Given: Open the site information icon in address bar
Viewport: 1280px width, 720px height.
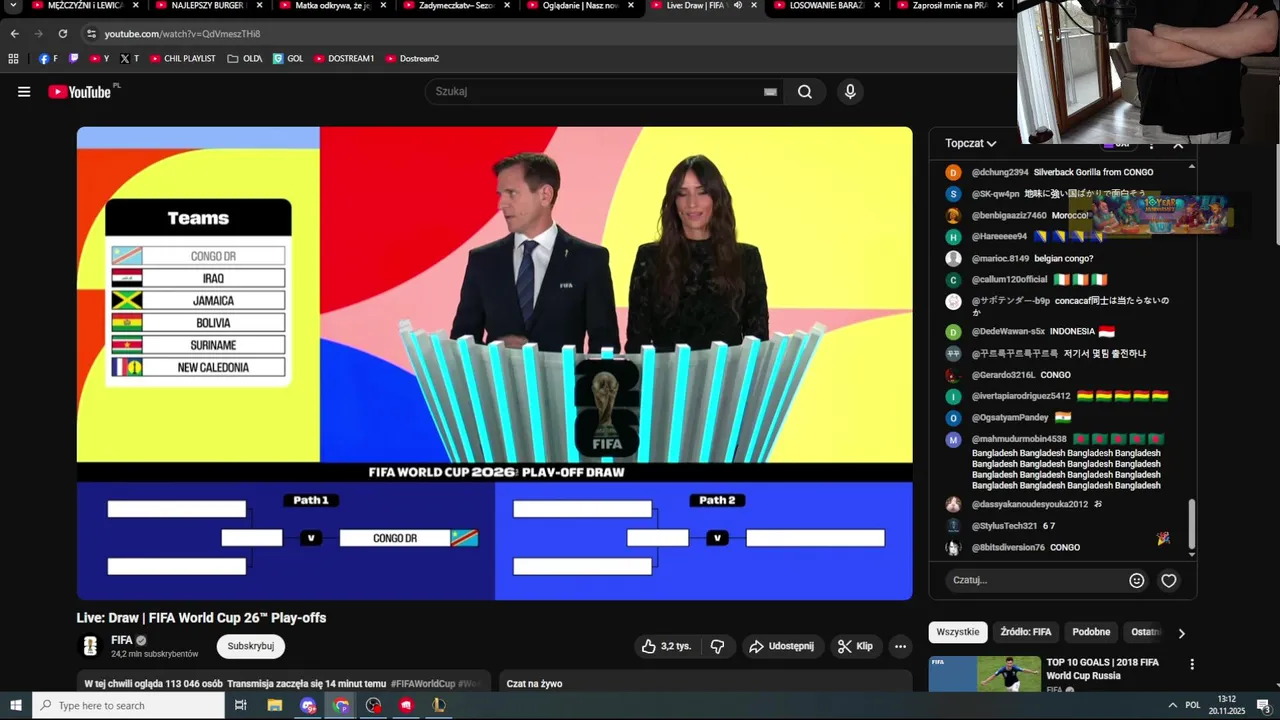Looking at the screenshot, I should (x=91, y=33).
